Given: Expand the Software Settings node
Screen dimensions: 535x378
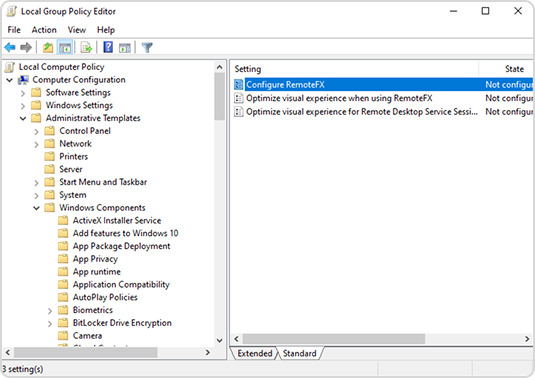Looking at the screenshot, I should click(x=23, y=93).
